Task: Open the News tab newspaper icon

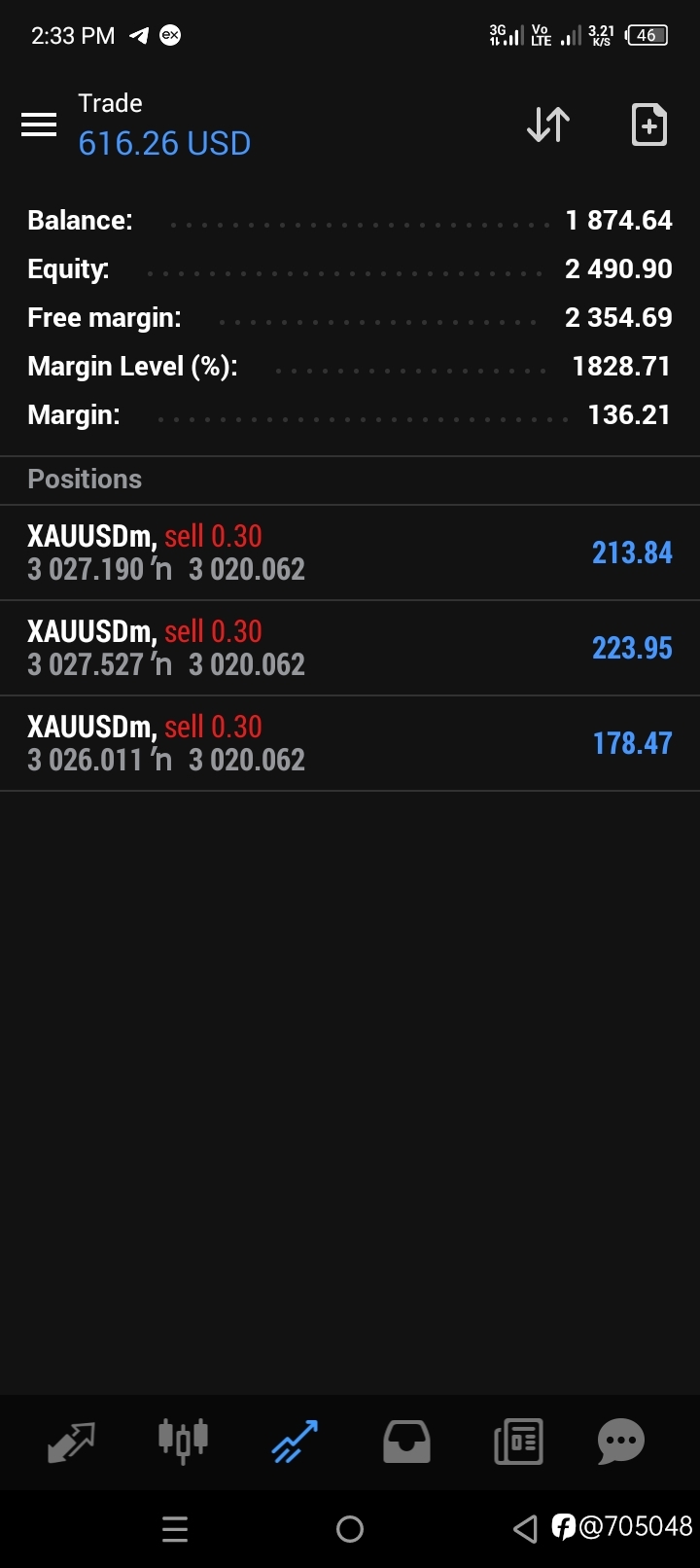Action: pos(518,1442)
